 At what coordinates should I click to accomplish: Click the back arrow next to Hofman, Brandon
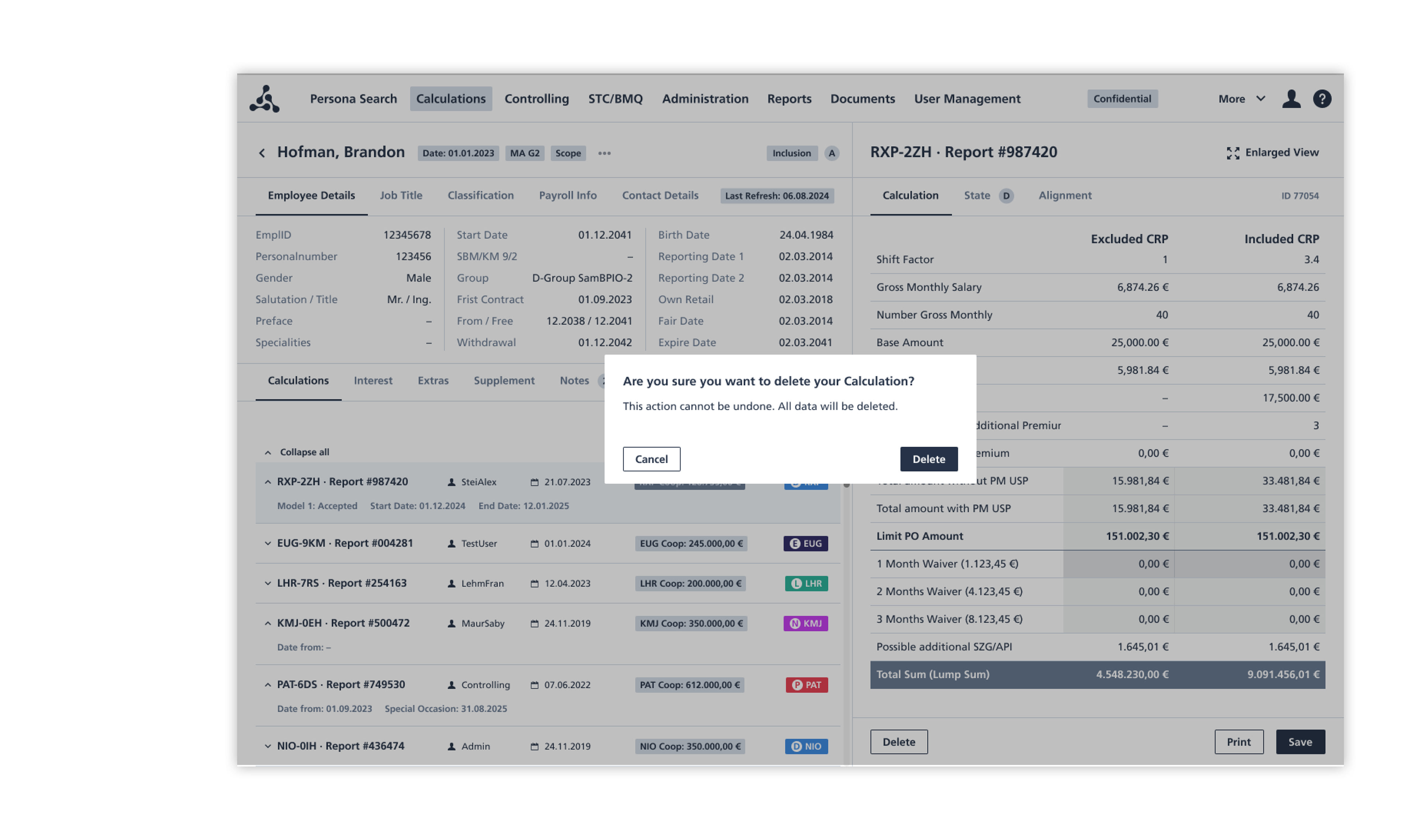click(261, 153)
